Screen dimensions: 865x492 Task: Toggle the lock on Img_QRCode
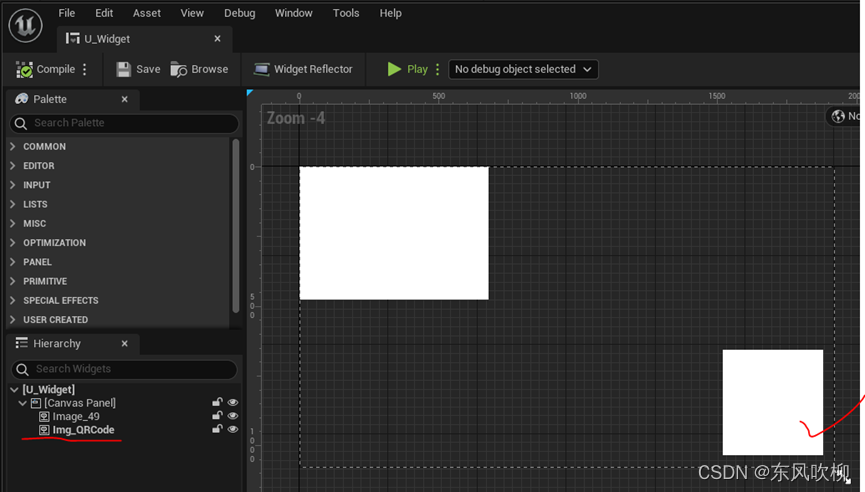coord(217,429)
